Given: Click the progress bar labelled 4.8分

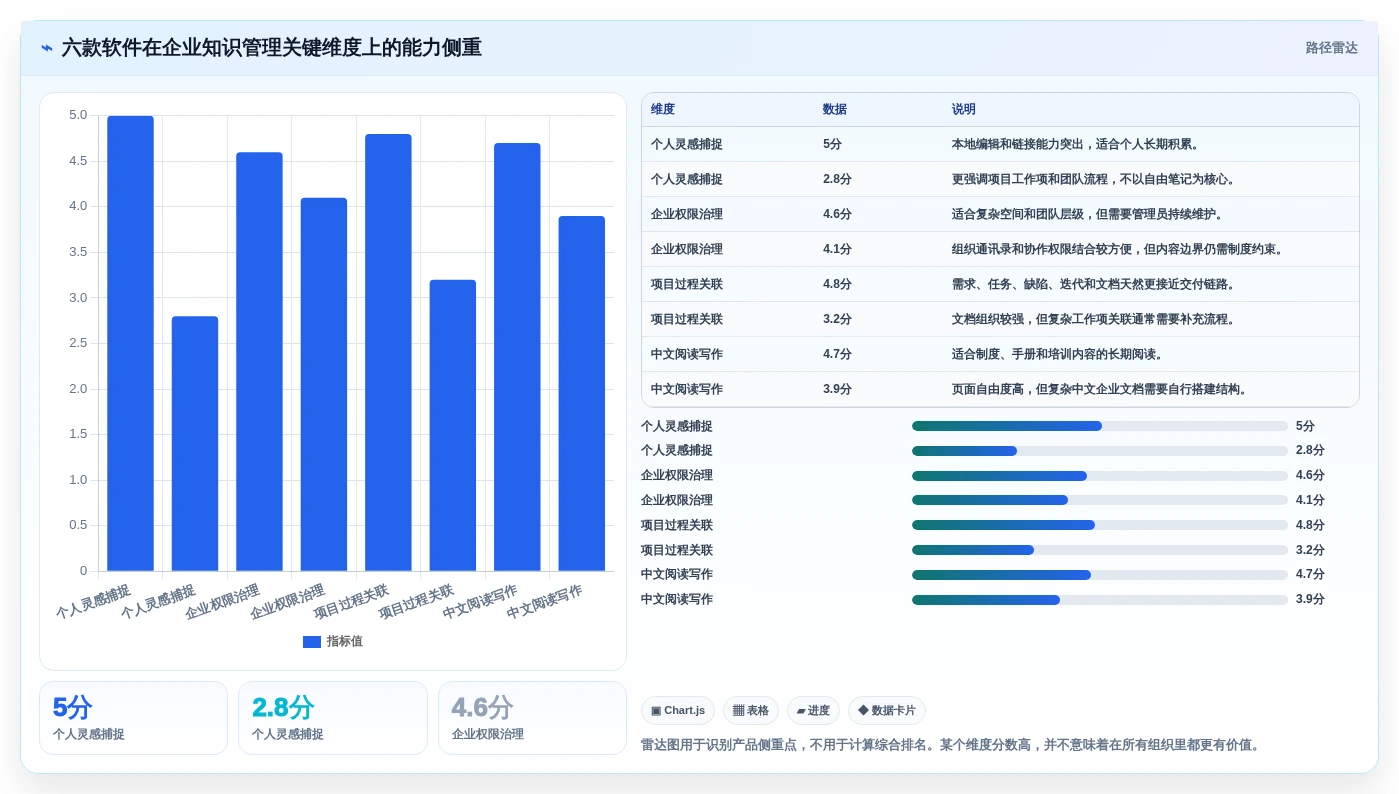Looking at the screenshot, I should 1100,525.
